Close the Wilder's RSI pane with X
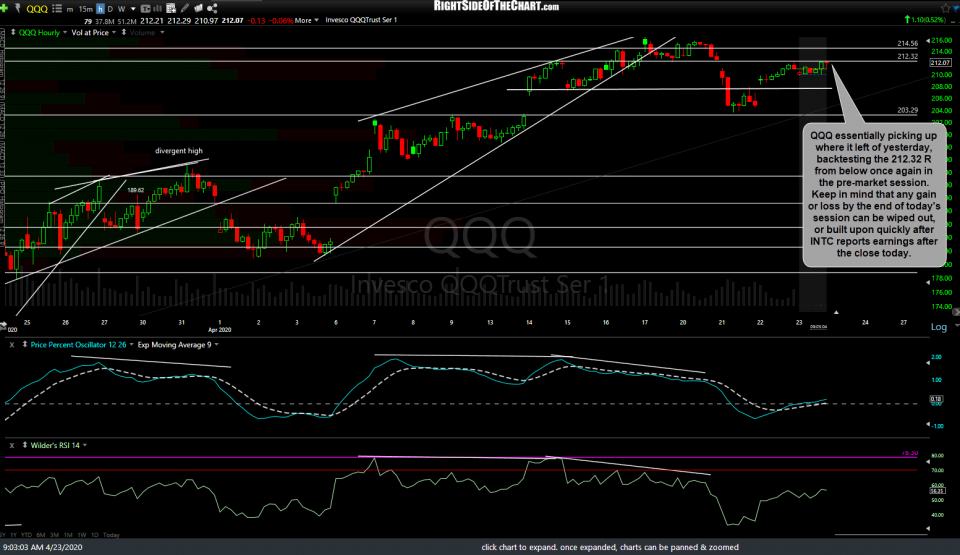This screenshot has height=555, width=960. coord(12,445)
